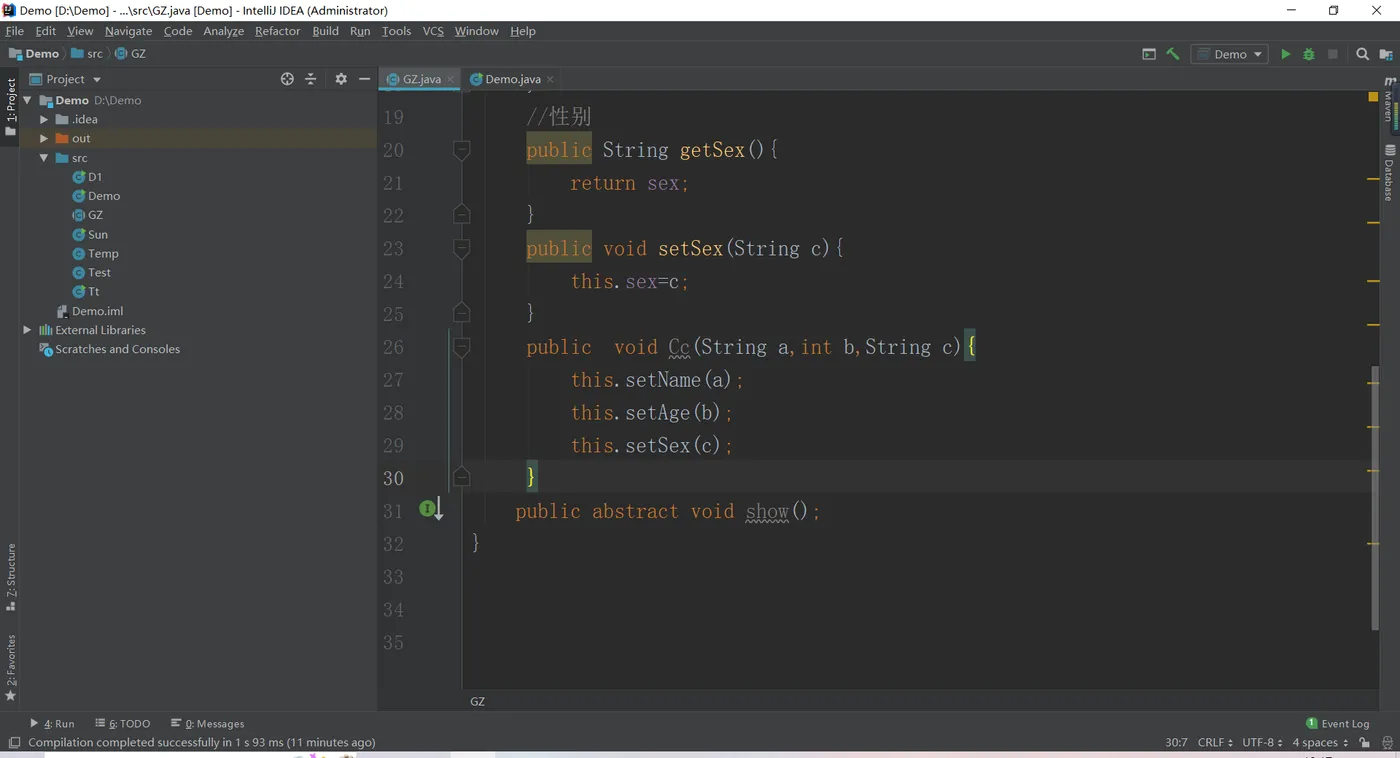Open the File menu
The height and width of the screenshot is (758, 1400).
(x=14, y=31)
